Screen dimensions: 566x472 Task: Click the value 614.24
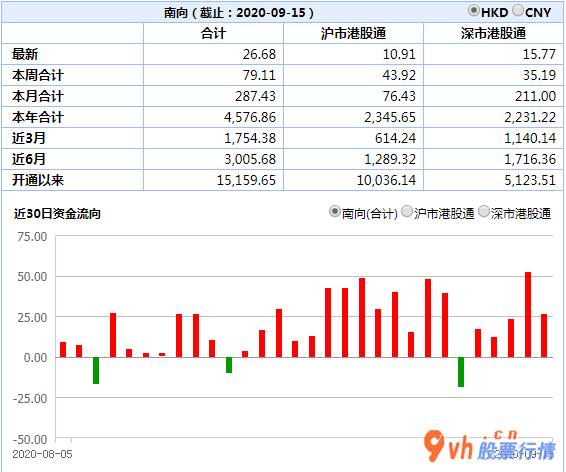tap(396, 138)
